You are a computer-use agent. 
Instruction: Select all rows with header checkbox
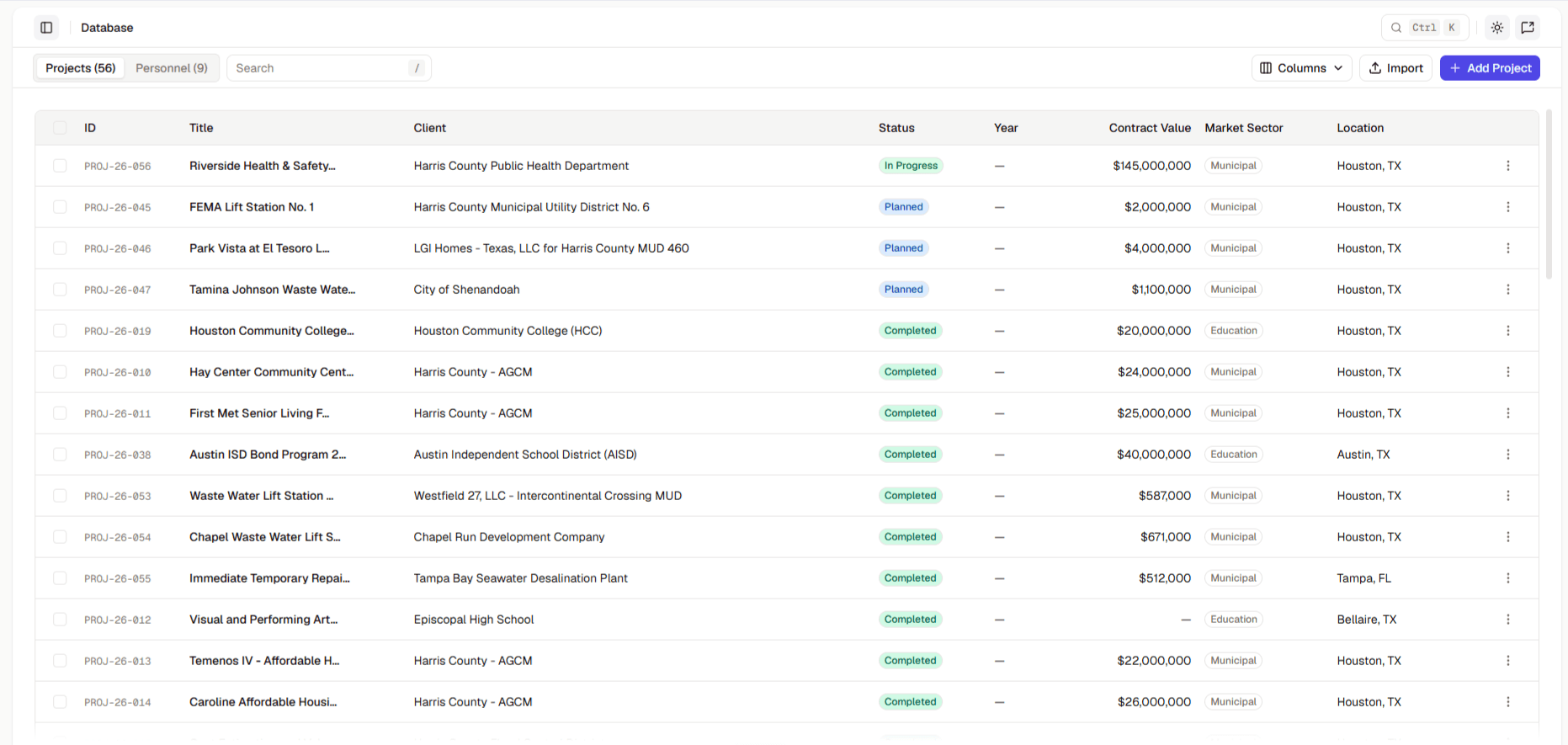pyautogui.click(x=60, y=128)
